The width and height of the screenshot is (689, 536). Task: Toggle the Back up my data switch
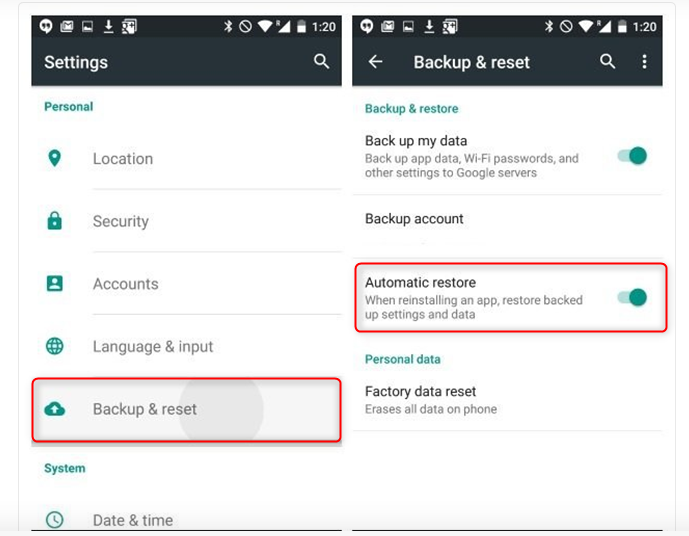click(x=632, y=156)
